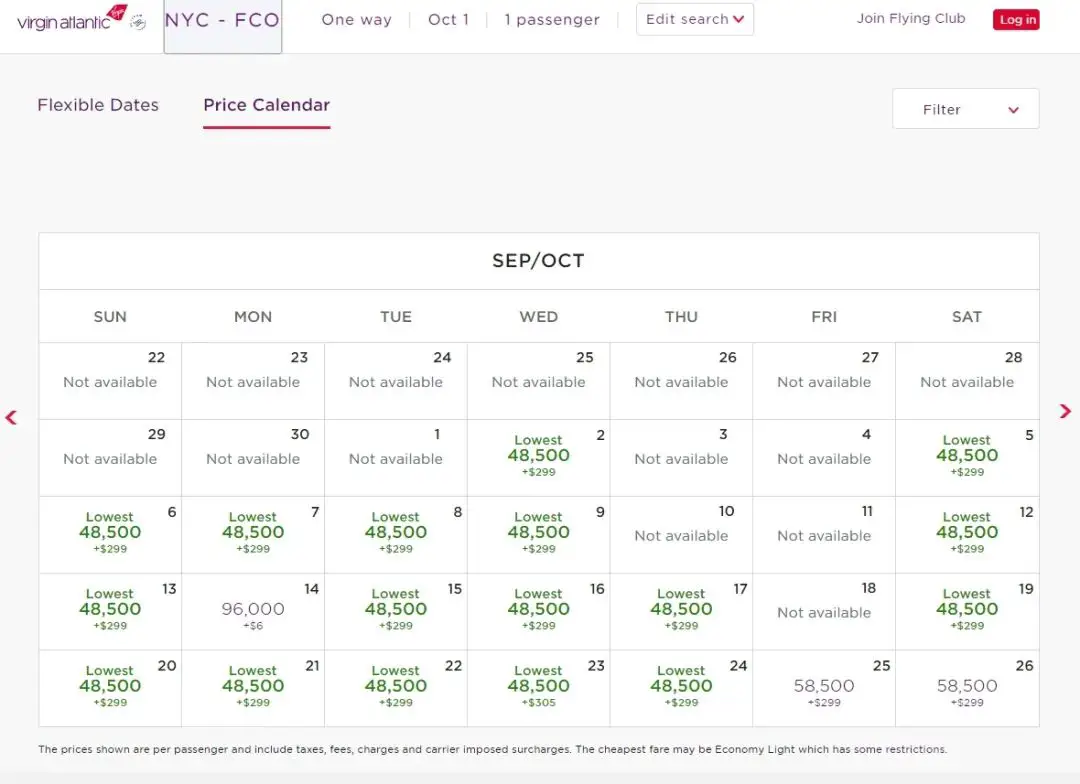The width and height of the screenshot is (1080, 784).
Task: Open the Edit search dropdown
Action: pos(695,20)
